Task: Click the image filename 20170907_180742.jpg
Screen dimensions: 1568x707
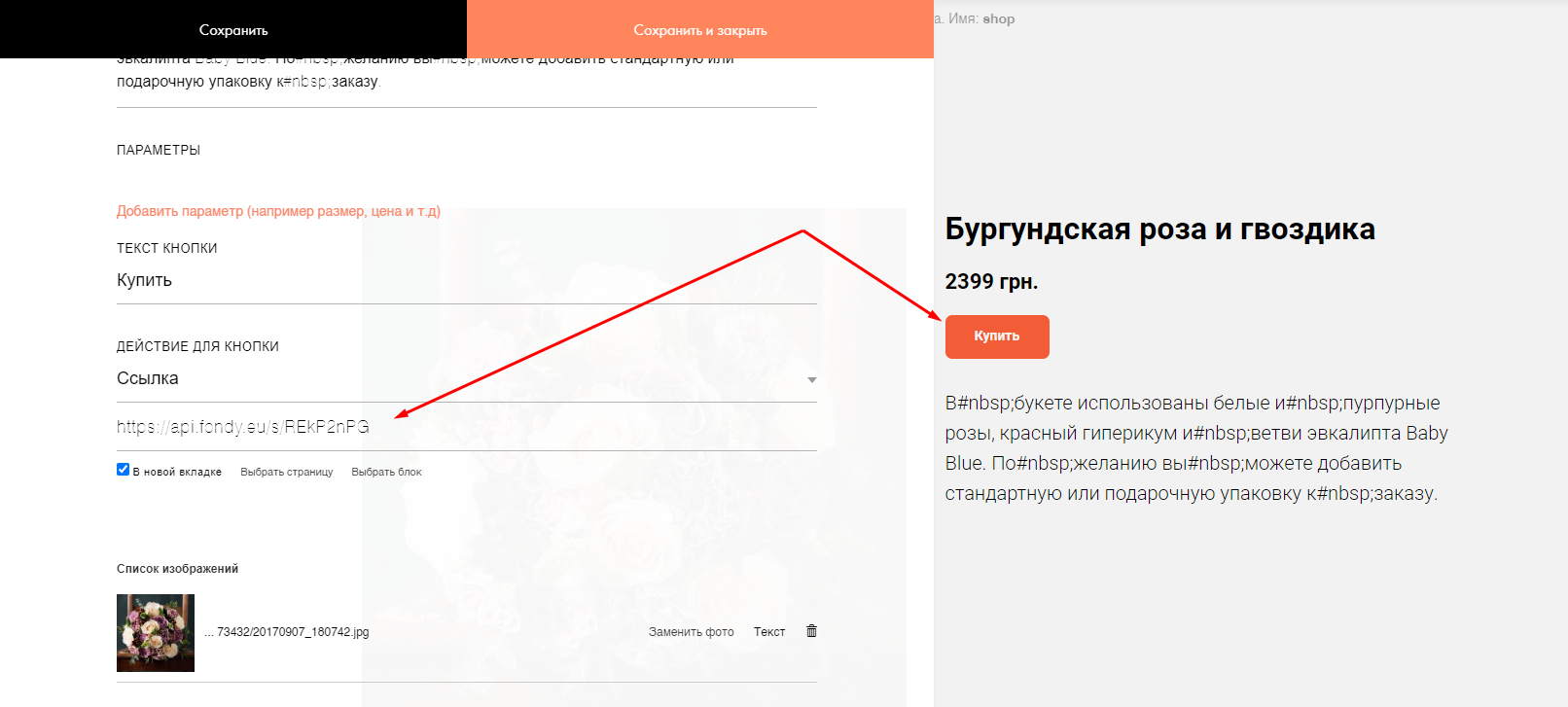Action: [287, 632]
